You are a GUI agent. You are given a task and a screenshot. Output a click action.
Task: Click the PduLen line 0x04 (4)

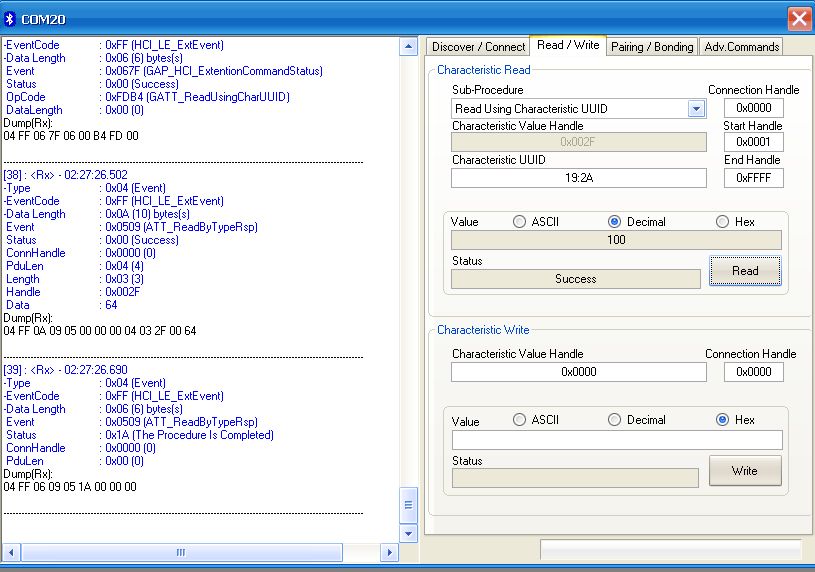click(x=75, y=266)
